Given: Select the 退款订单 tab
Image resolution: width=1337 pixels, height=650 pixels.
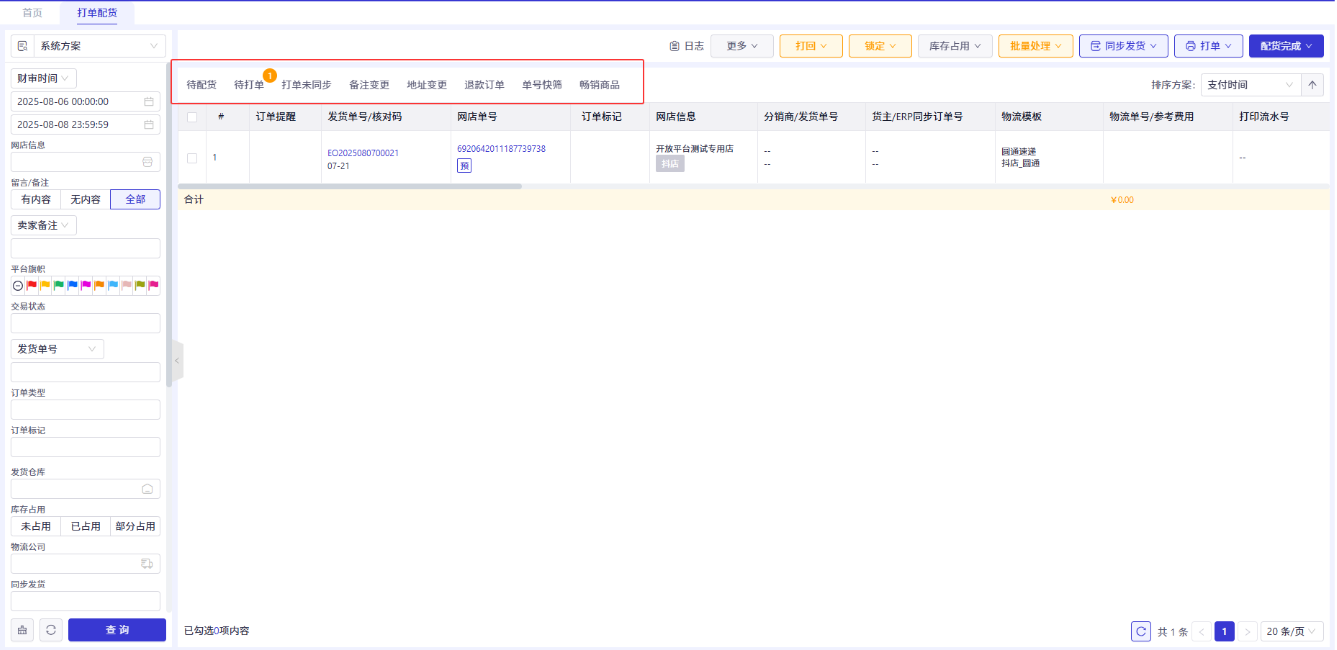Looking at the screenshot, I should pyautogui.click(x=484, y=85).
